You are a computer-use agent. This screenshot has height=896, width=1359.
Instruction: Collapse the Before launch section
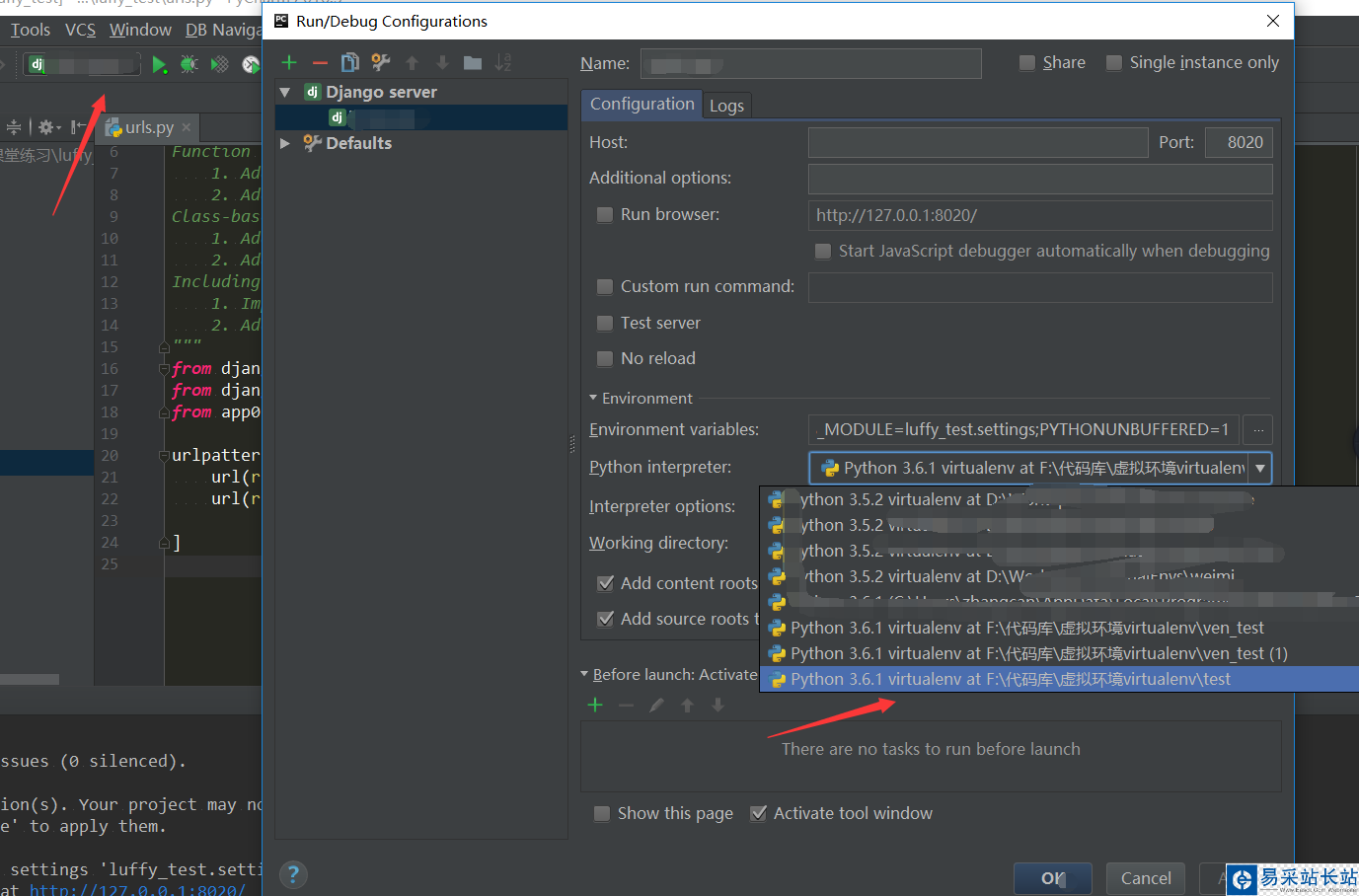pos(584,675)
